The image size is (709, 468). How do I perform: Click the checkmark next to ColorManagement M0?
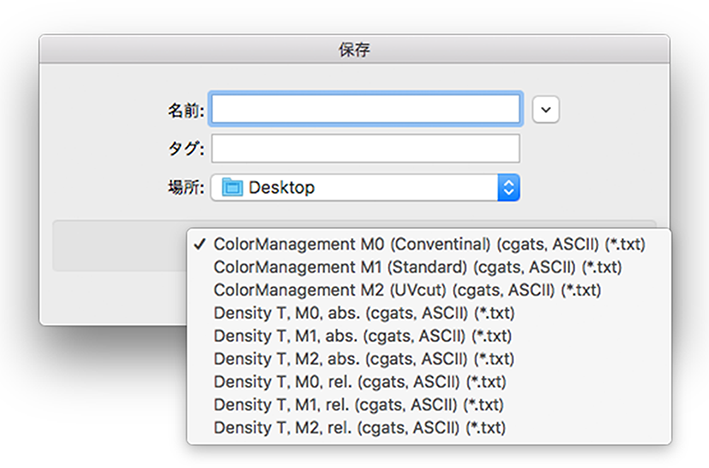click(199, 245)
